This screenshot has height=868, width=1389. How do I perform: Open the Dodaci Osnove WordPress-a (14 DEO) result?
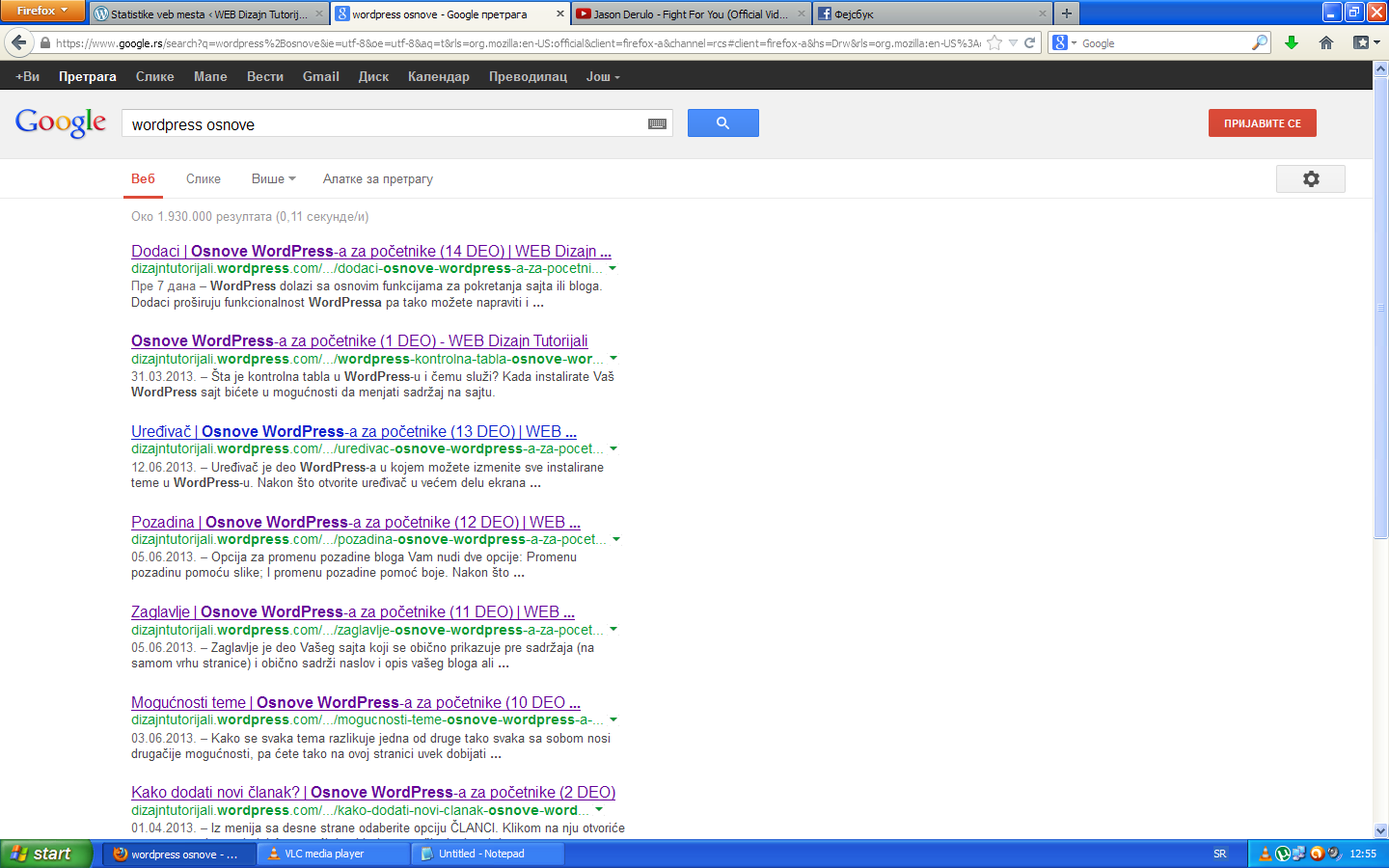pos(371,251)
